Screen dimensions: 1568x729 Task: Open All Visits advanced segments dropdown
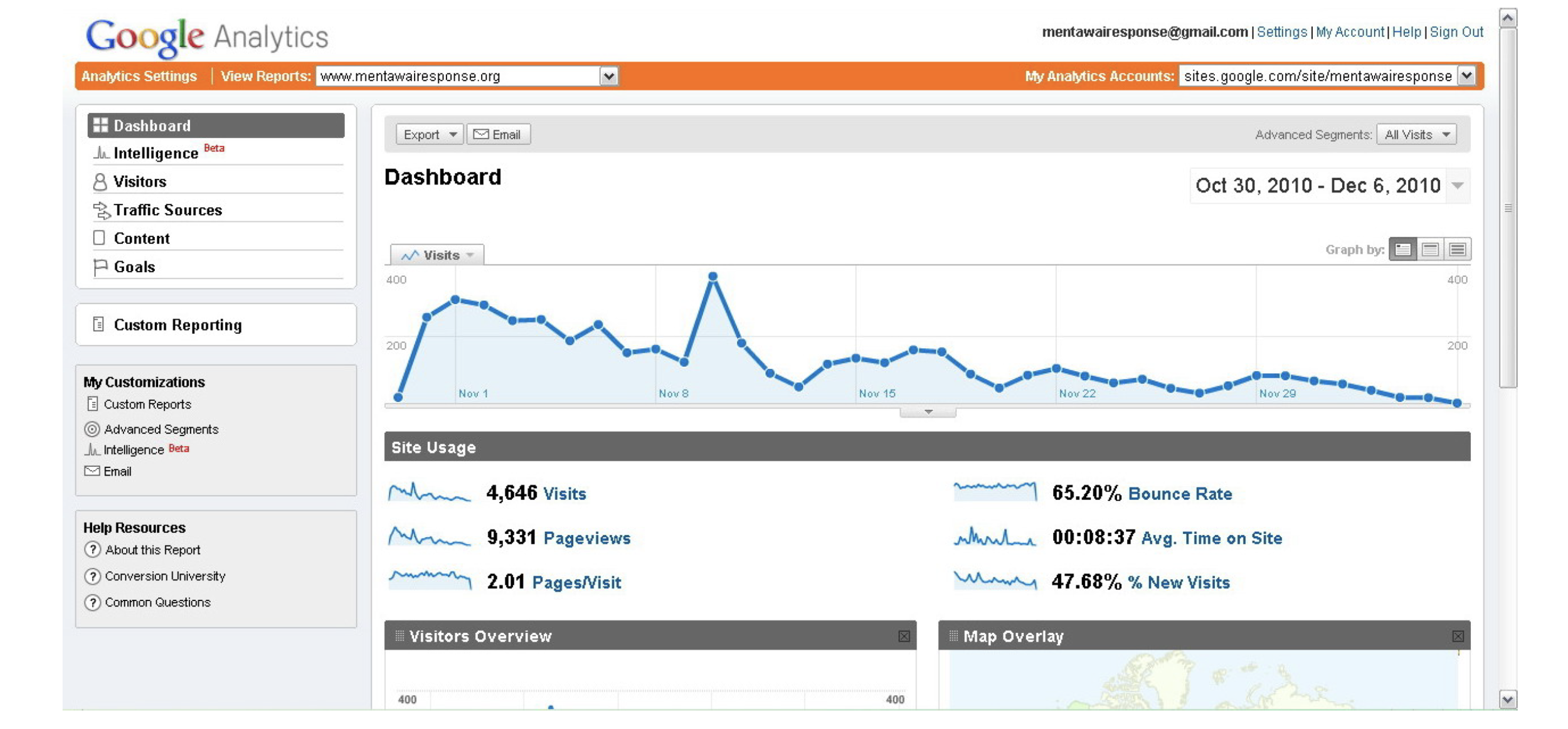[1416, 134]
